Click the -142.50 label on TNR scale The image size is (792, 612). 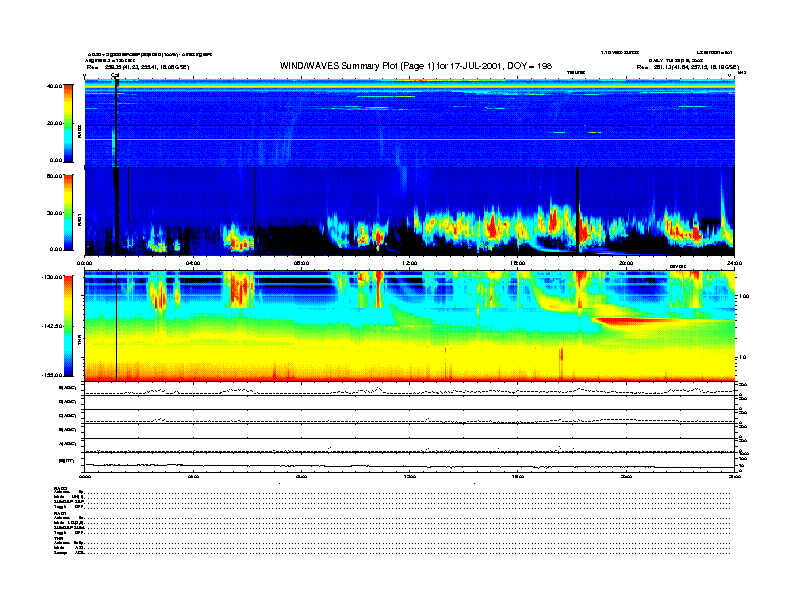coord(51,326)
